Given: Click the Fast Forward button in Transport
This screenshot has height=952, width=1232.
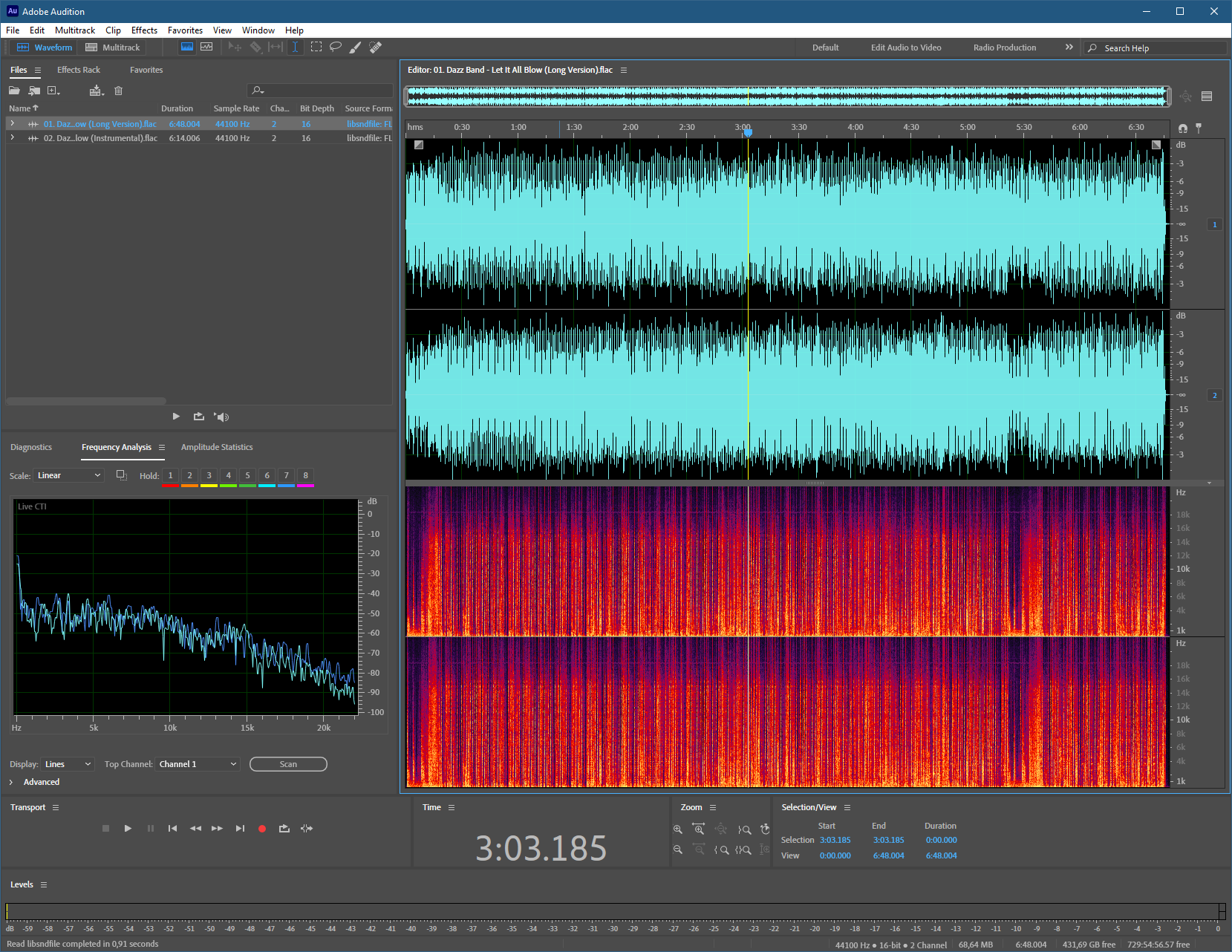Looking at the screenshot, I should click(x=217, y=828).
